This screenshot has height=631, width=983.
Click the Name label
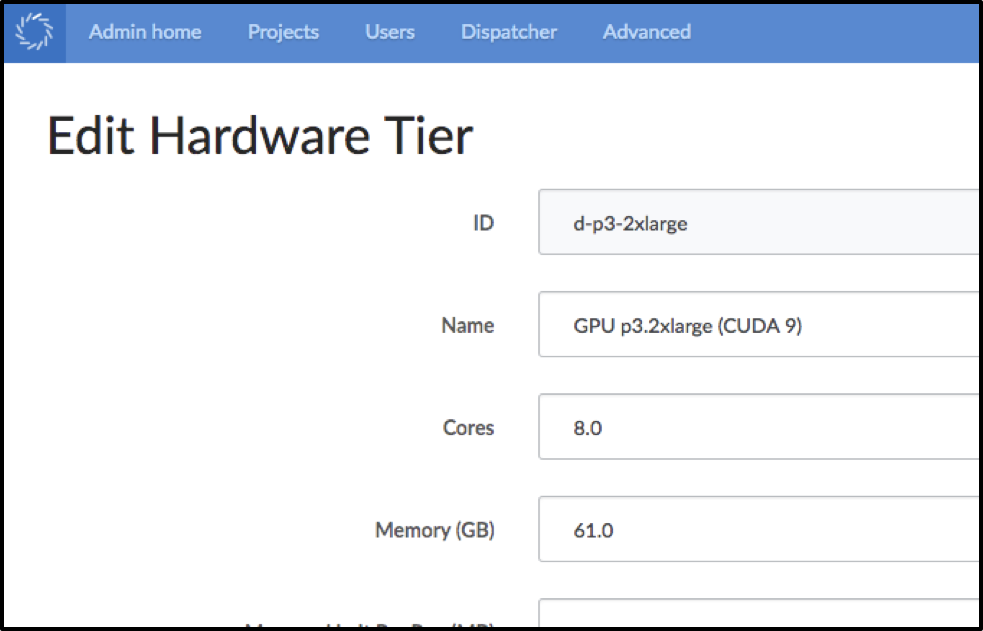[467, 325]
